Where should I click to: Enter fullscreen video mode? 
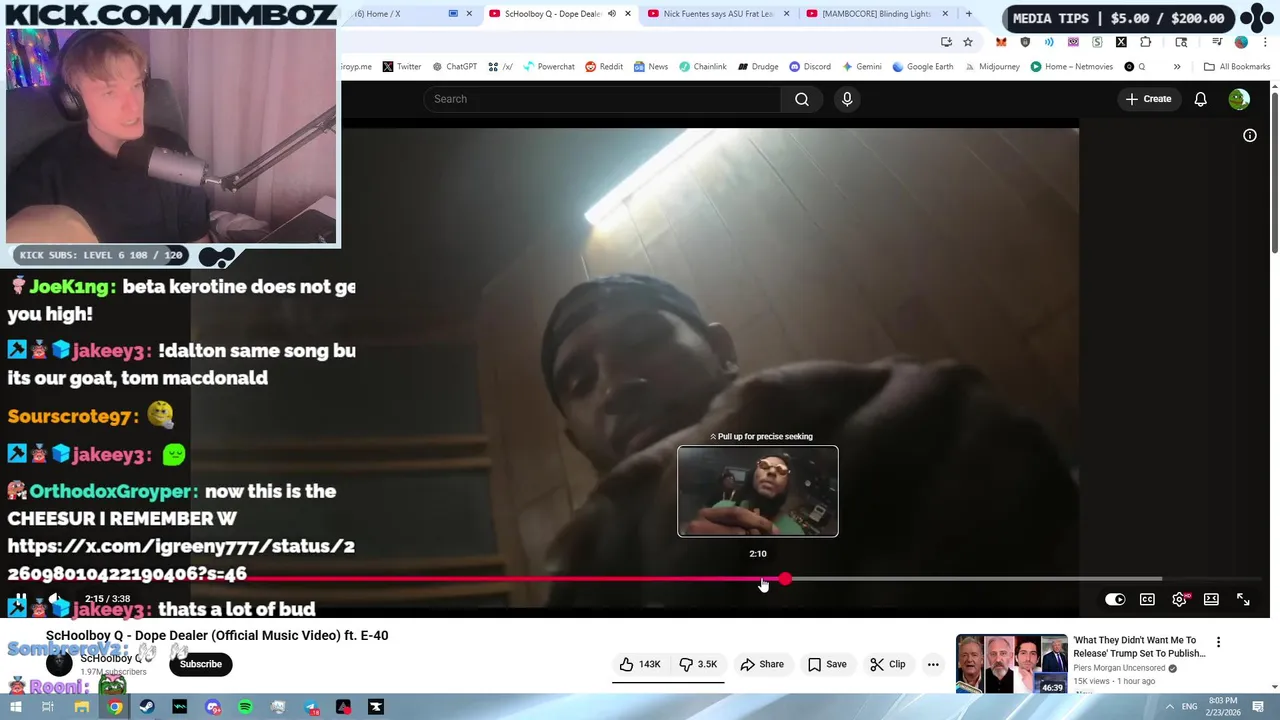[x=1243, y=599]
